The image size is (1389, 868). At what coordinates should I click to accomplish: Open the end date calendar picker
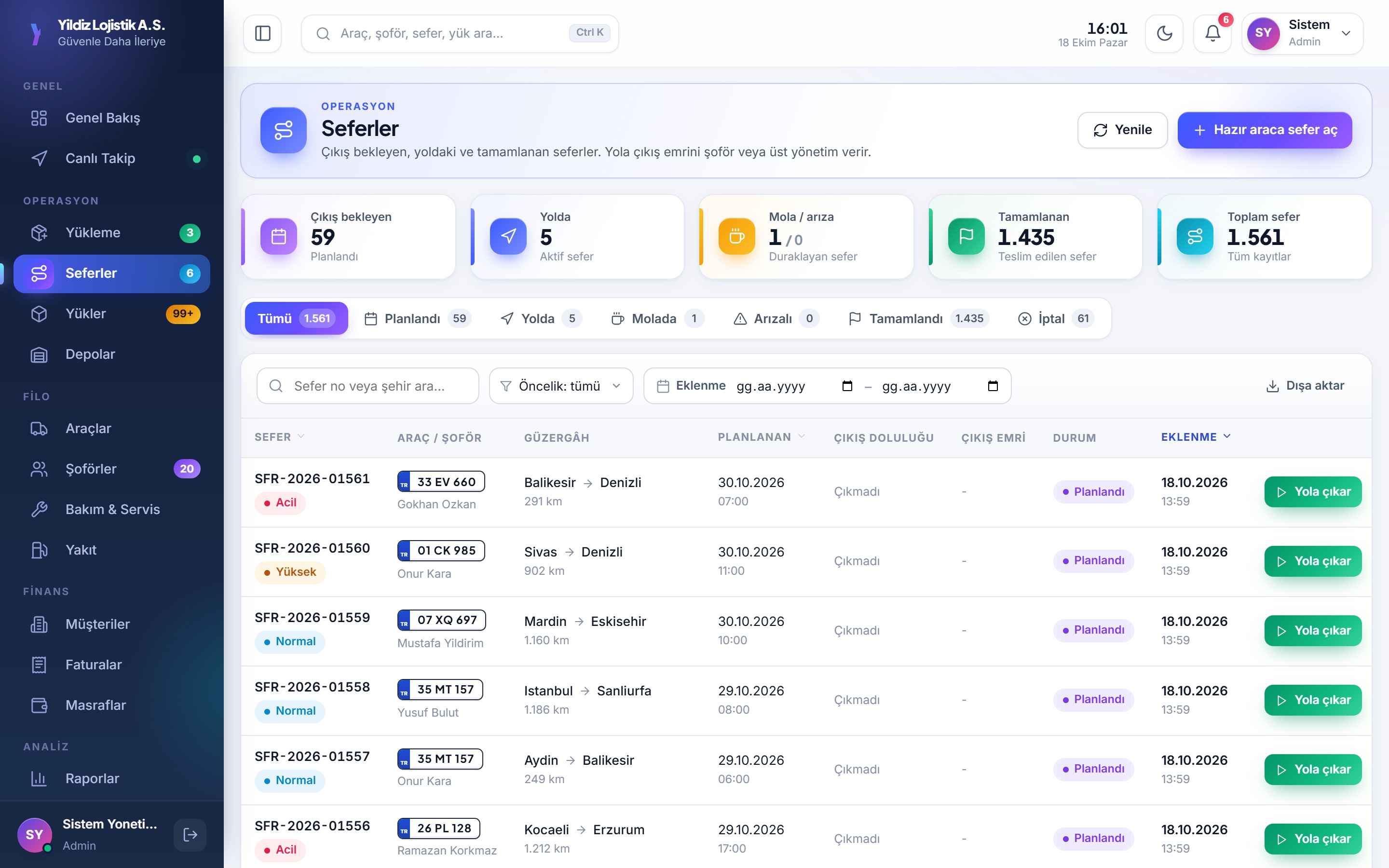(x=993, y=386)
